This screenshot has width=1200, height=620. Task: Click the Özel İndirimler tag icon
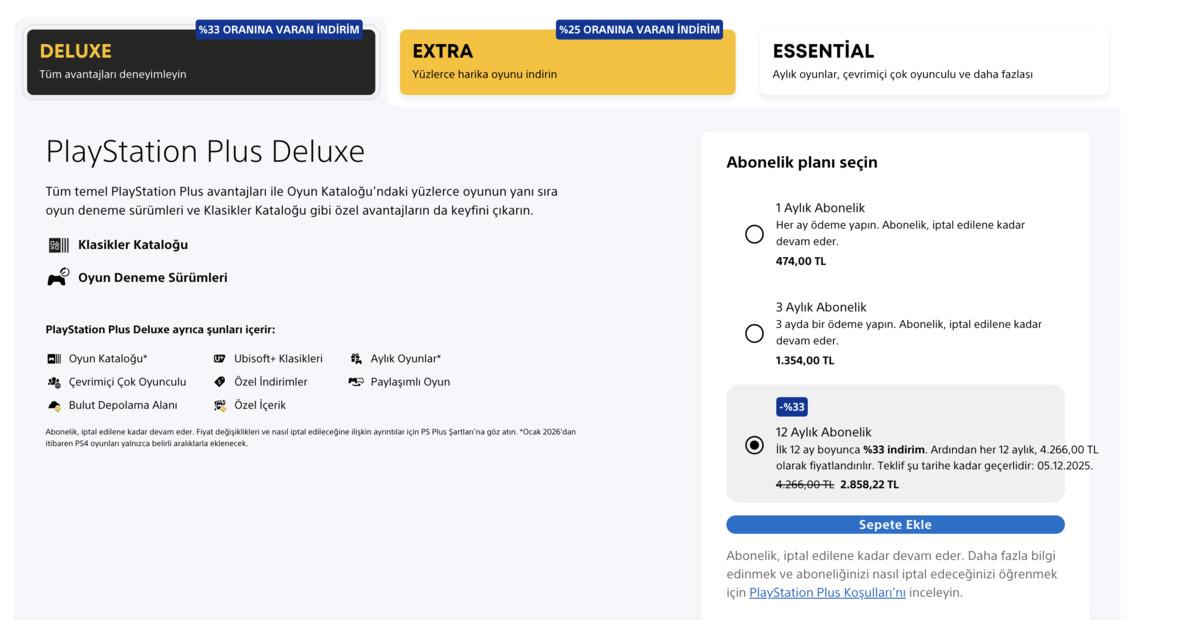220,382
